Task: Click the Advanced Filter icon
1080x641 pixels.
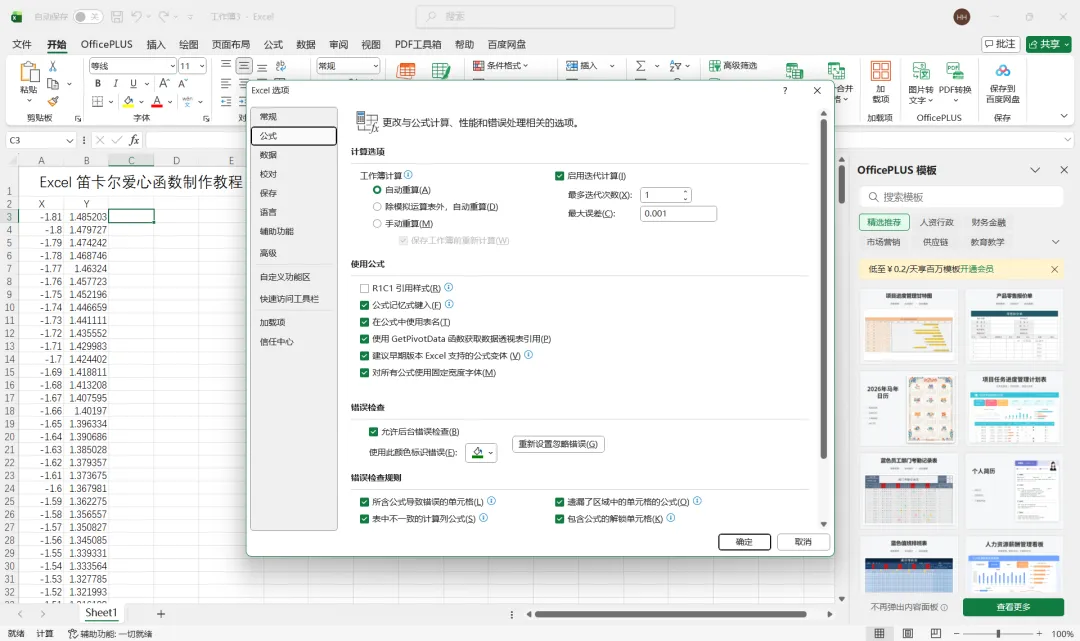Action: click(x=715, y=65)
